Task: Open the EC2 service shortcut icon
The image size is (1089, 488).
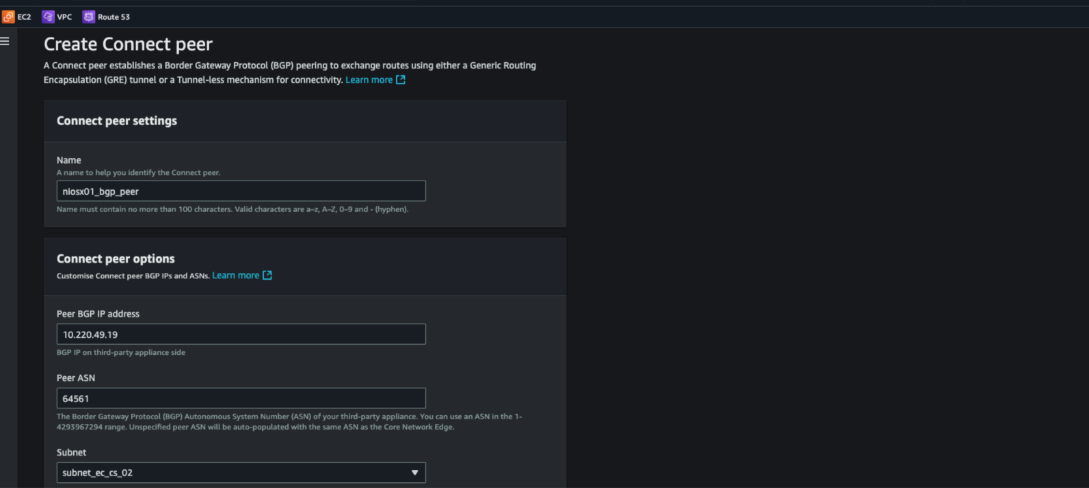Action: point(8,17)
